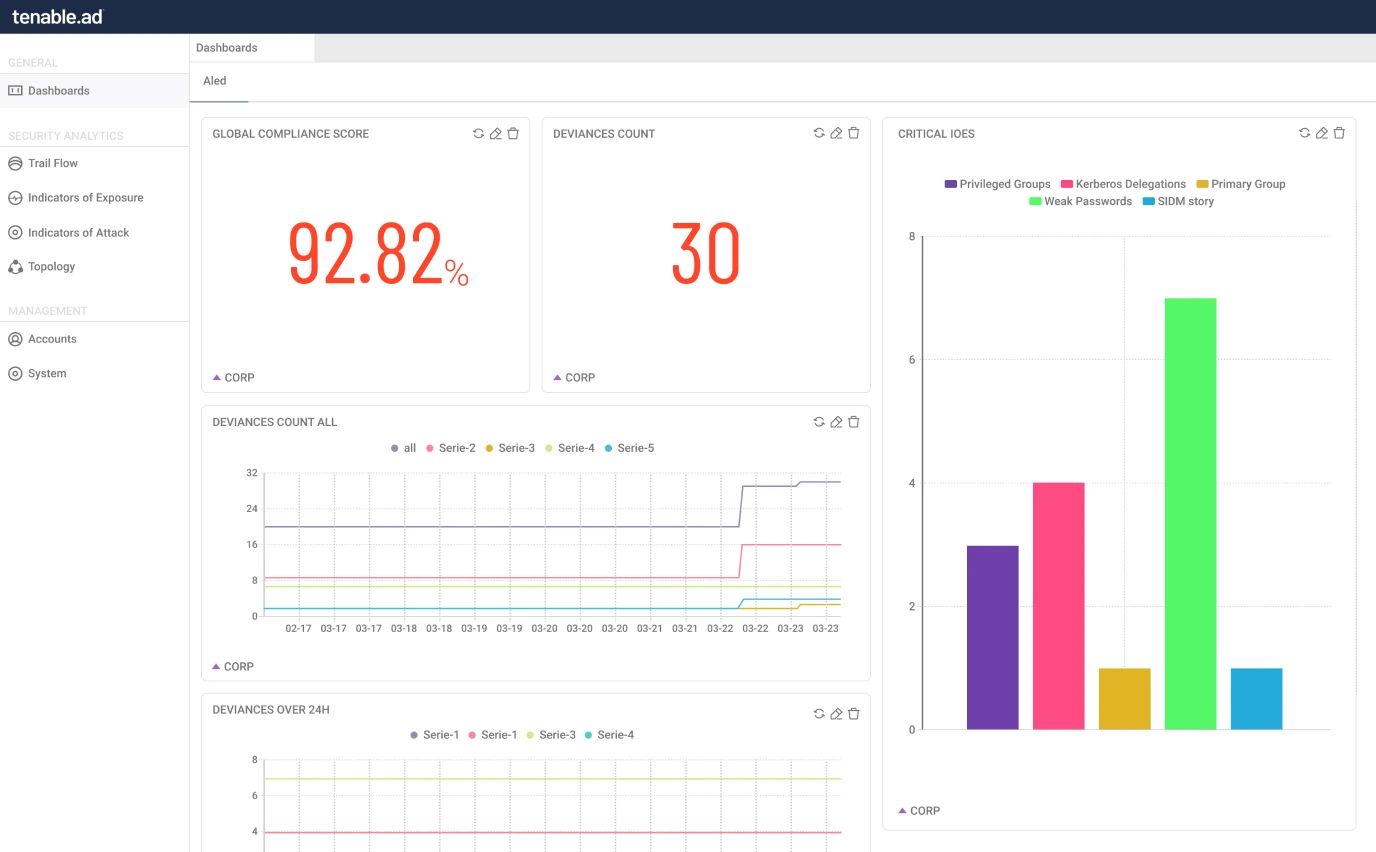Click the purple Privileged Groups bar

click(x=993, y=637)
